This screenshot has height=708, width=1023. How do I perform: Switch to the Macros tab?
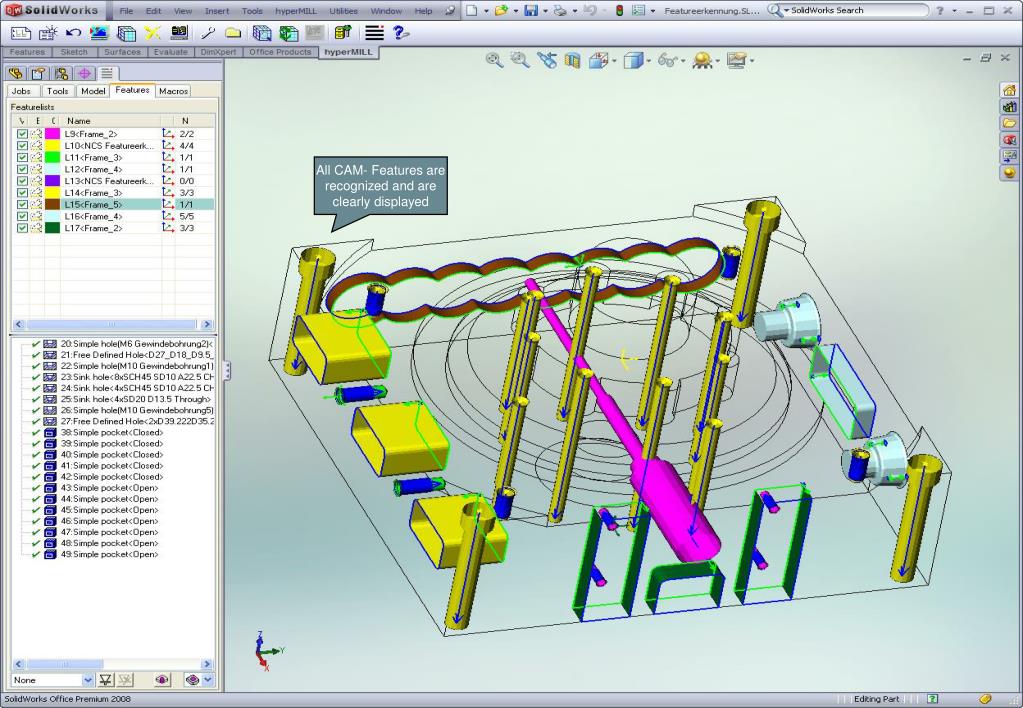click(174, 91)
